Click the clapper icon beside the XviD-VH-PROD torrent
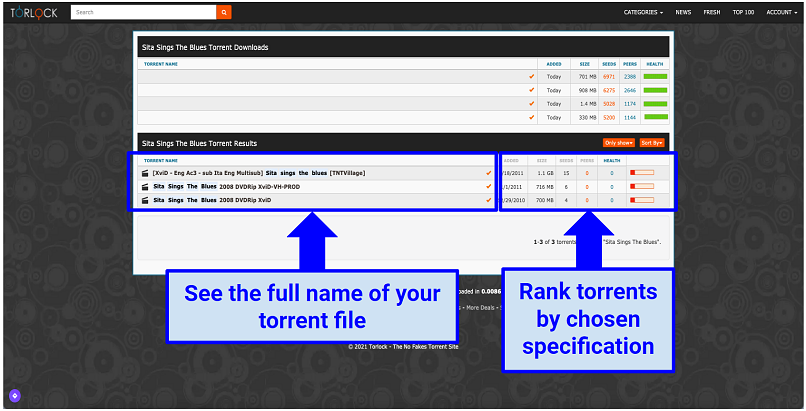 click(145, 187)
